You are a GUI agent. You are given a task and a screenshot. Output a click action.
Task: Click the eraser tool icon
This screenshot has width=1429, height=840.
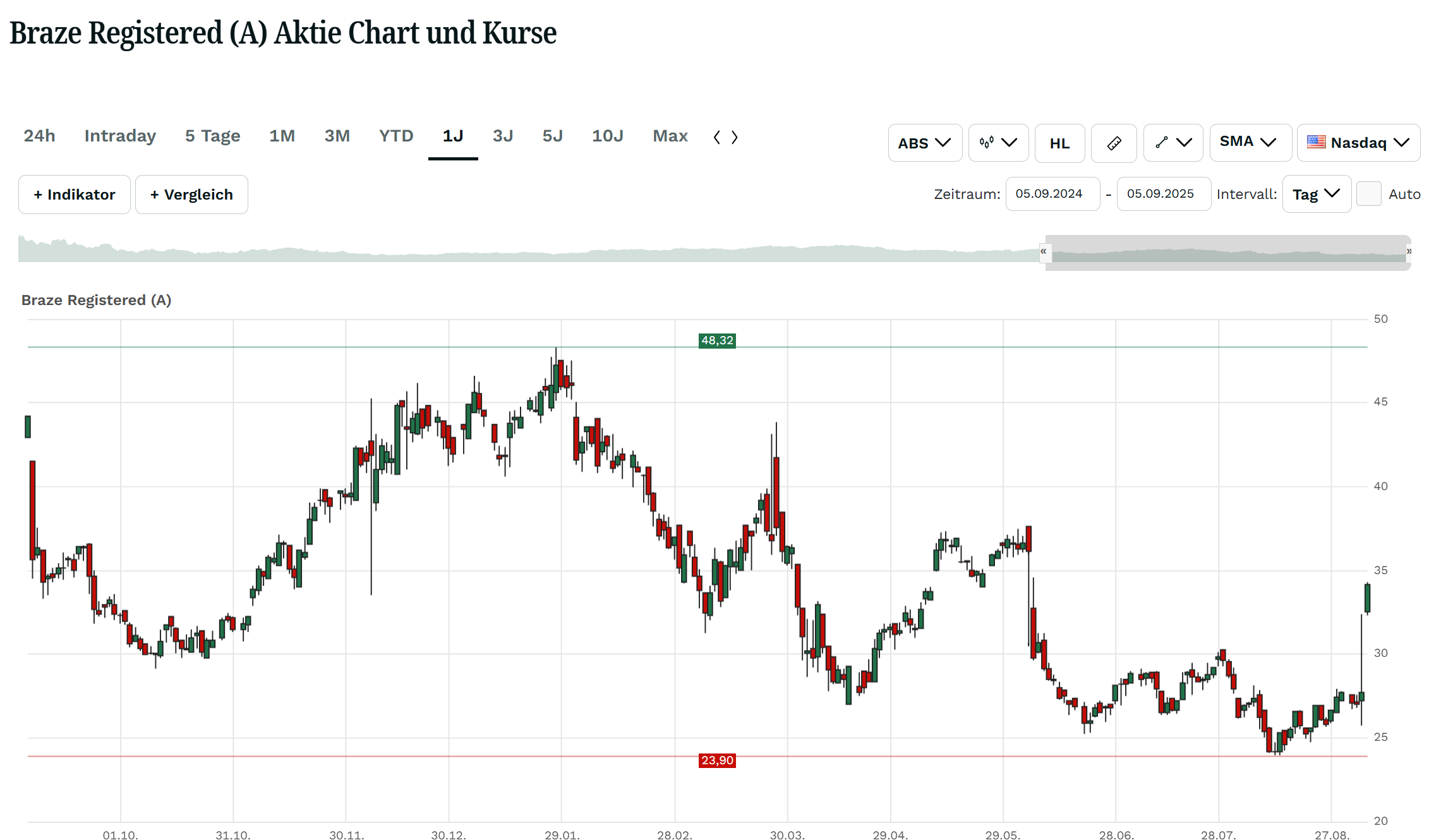[1114, 143]
